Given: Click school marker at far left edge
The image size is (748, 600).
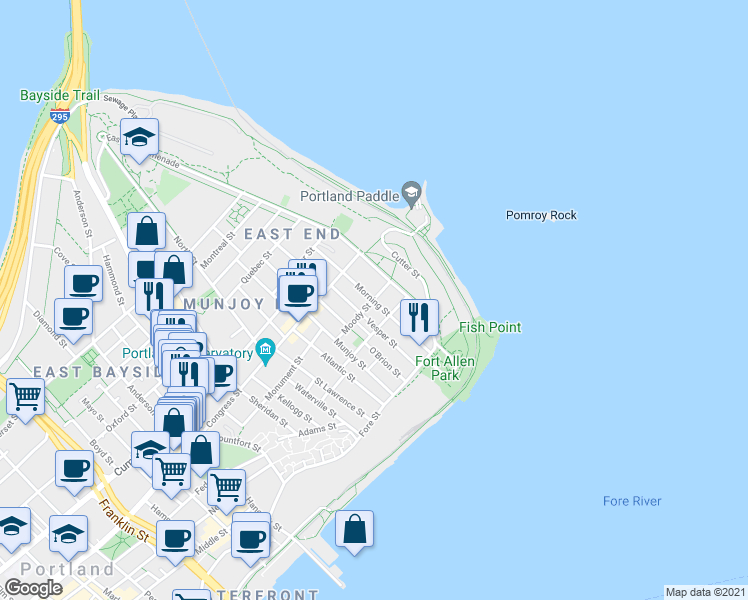Looking at the screenshot, I should [12, 529].
